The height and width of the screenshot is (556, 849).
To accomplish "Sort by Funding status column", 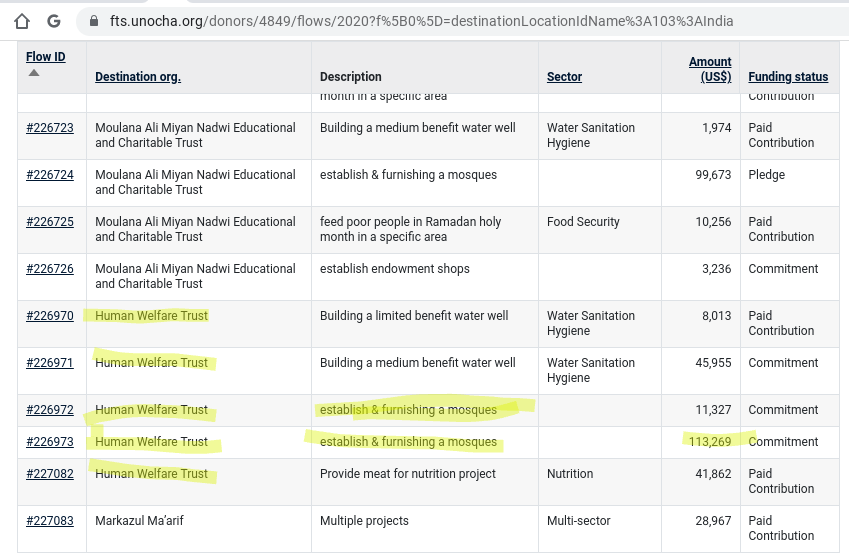I will (788, 77).
